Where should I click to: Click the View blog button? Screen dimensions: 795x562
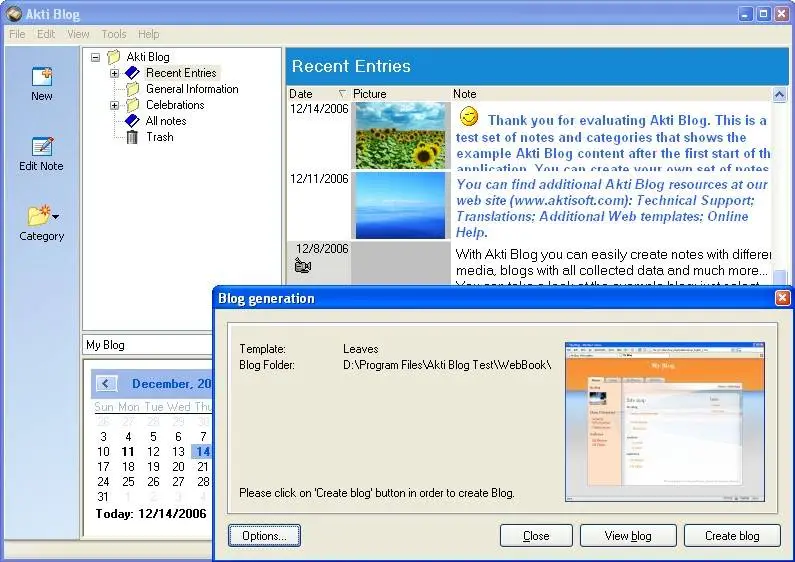[628, 536]
